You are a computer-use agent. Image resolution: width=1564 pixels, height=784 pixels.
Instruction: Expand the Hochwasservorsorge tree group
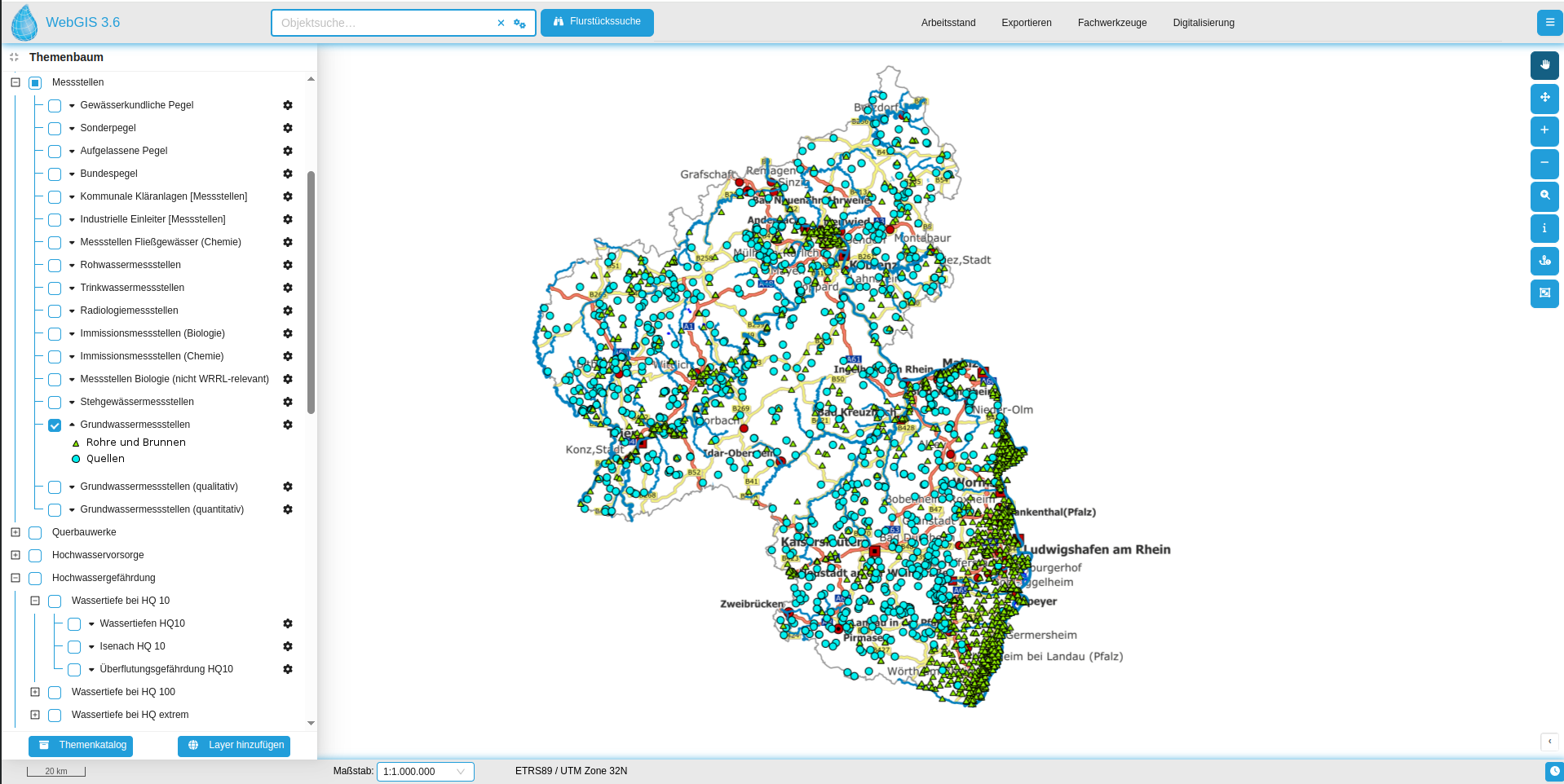15,555
